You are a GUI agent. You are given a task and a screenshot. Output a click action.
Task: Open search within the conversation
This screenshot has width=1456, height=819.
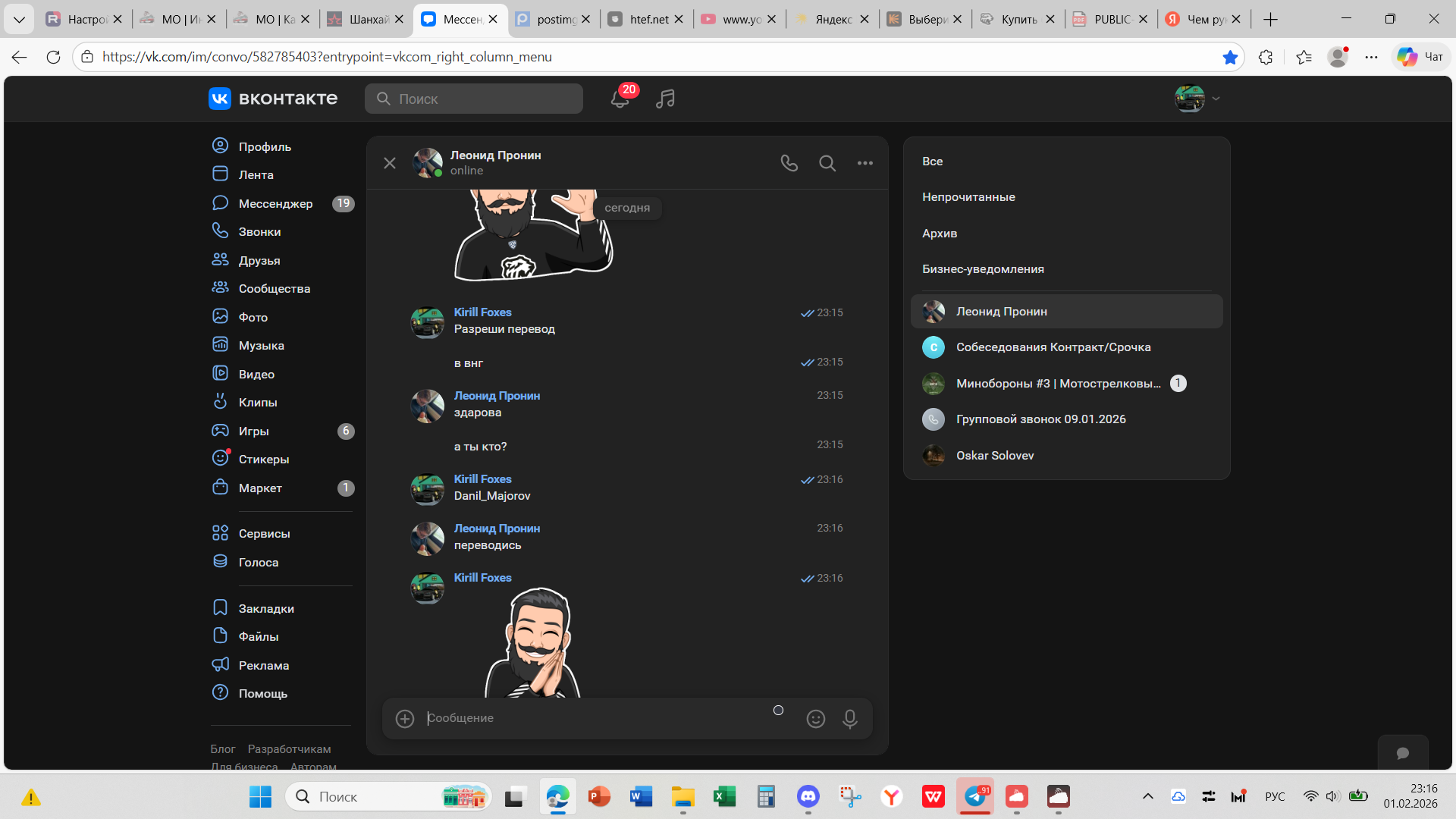coord(827,163)
